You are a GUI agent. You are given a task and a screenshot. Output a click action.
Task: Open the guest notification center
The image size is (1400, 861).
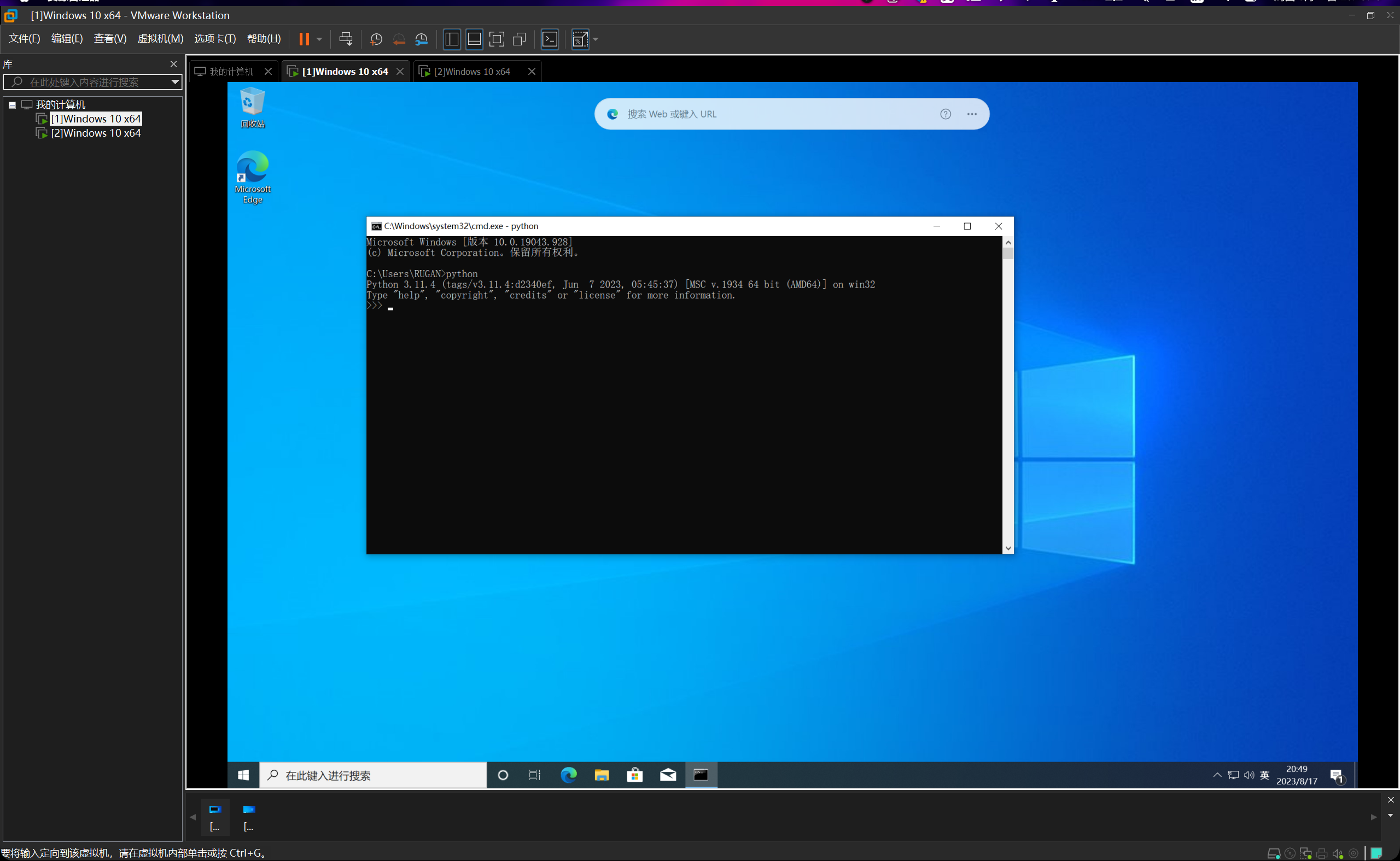coord(1337,776)
